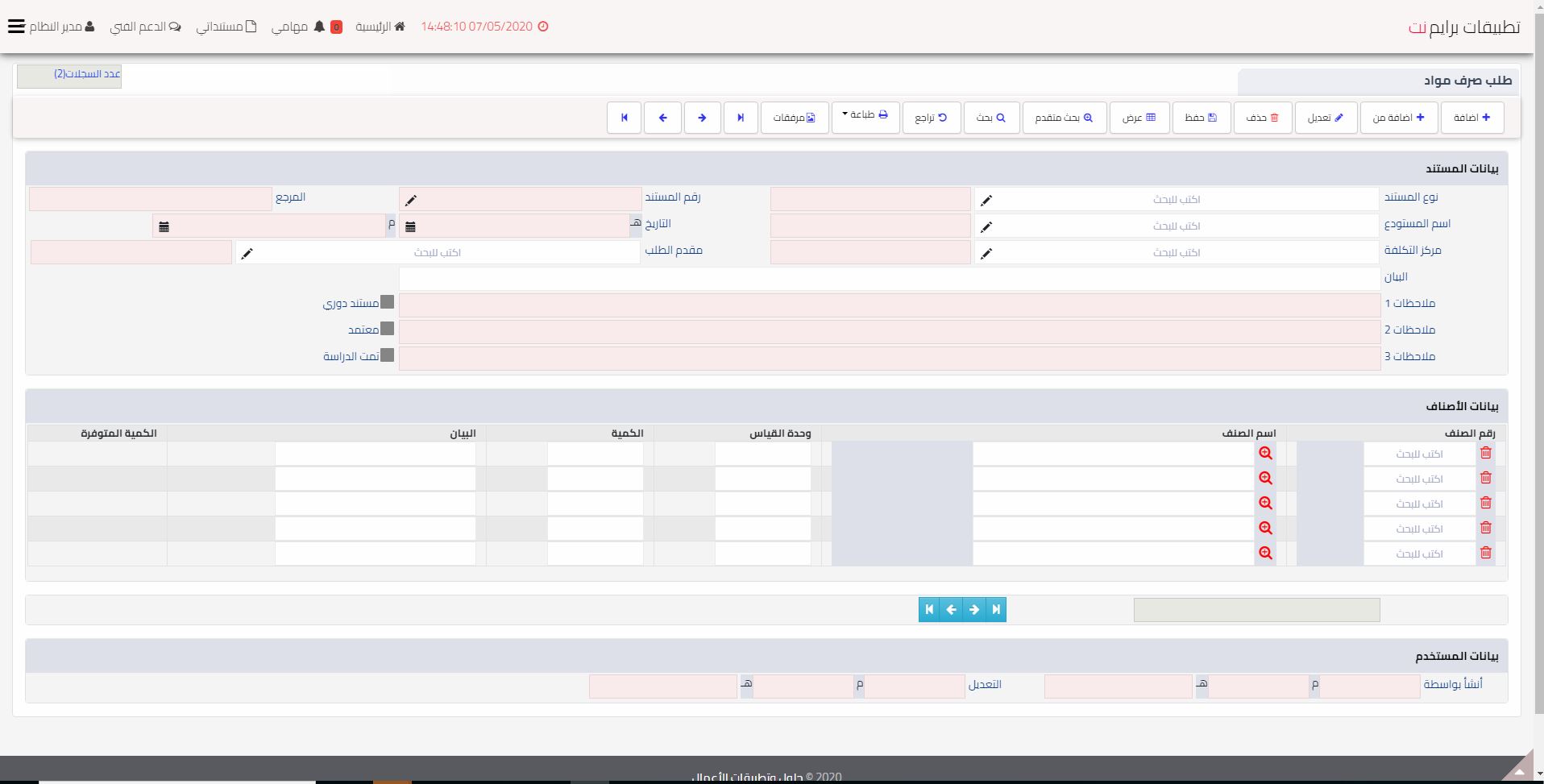Expand the طباعة print dropdown

(x=865, y=115)
